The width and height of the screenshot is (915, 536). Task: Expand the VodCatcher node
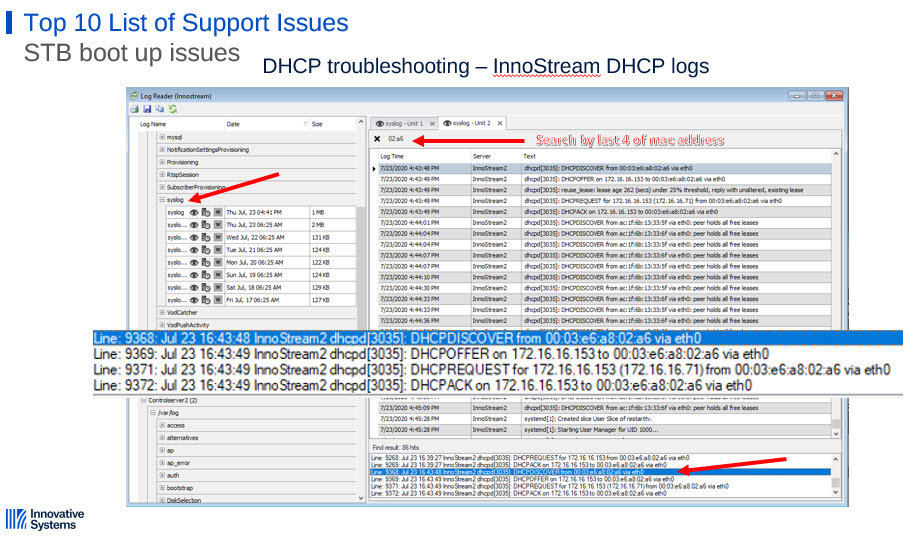pos(162,312)
